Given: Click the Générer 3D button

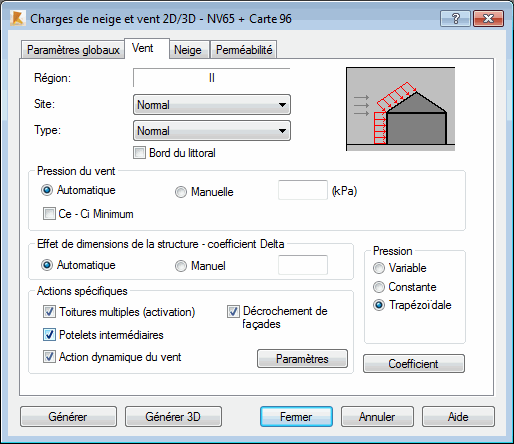Looking at the screenshot, I should coord(173,417).
